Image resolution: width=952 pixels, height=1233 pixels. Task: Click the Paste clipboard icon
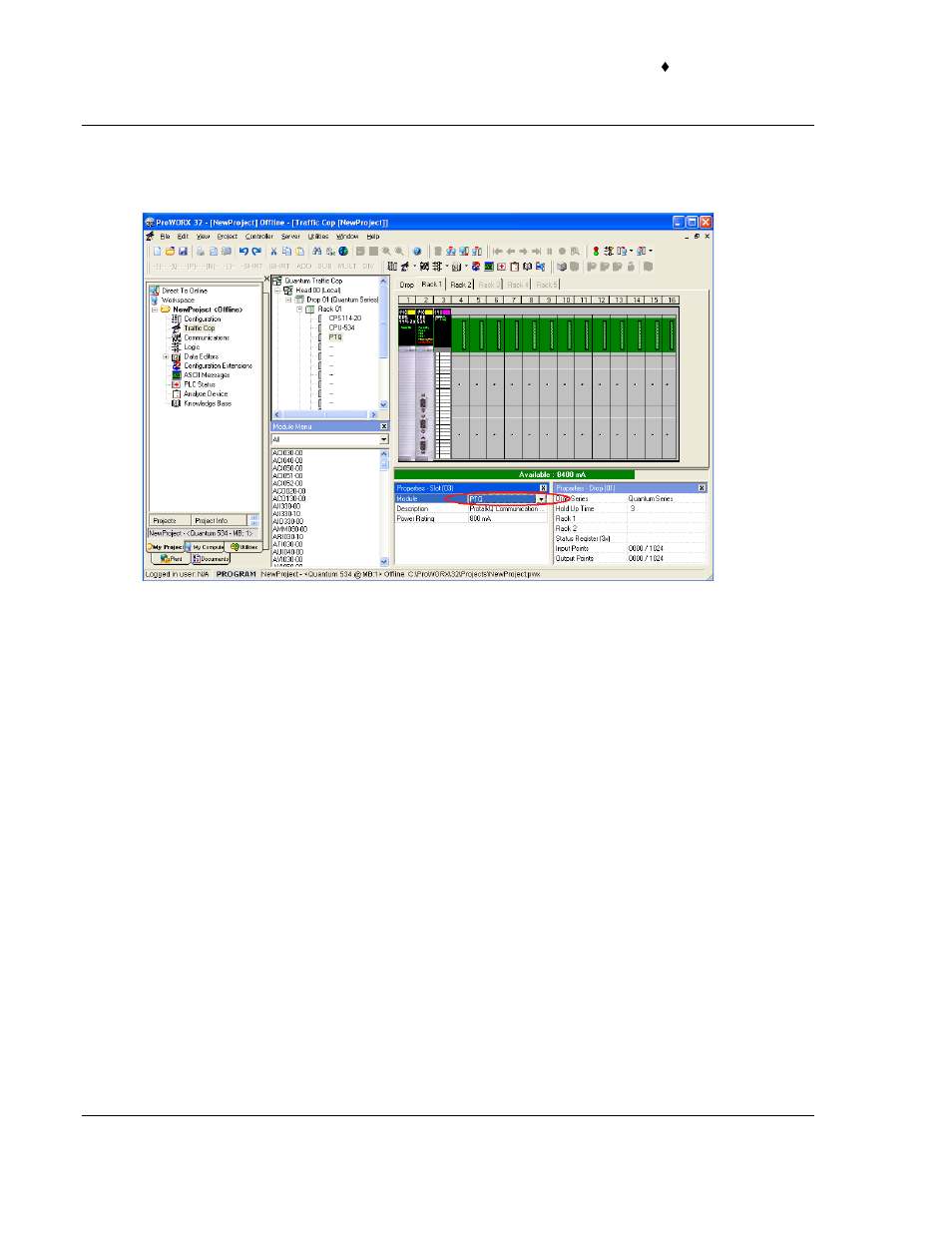299,252
